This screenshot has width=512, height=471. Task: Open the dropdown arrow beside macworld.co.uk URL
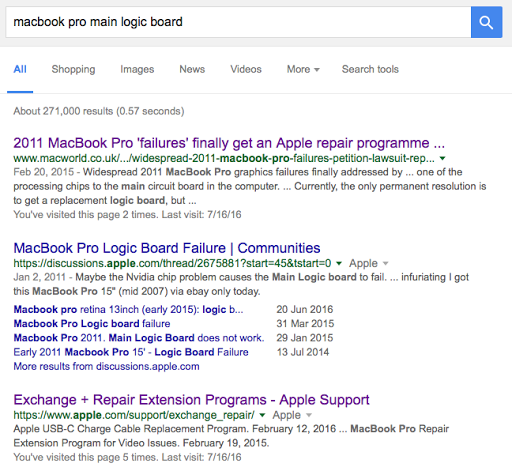coord(442,158)
